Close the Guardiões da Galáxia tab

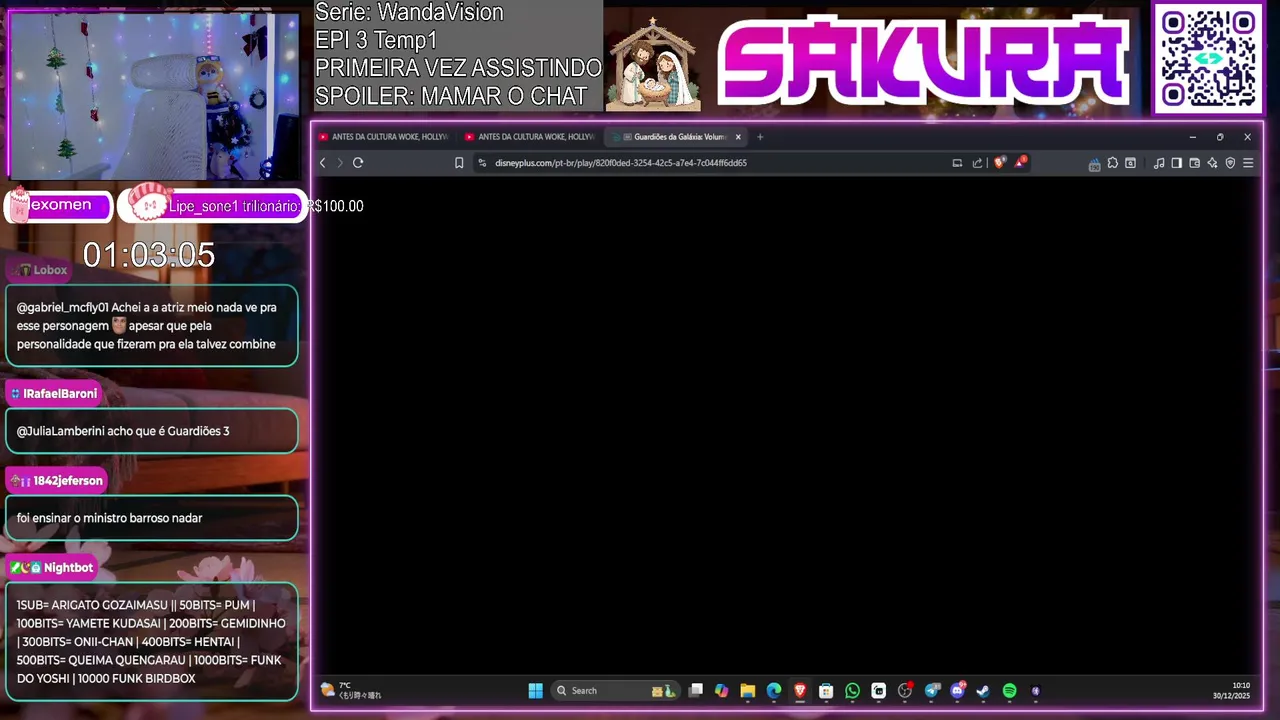click(x=738, y=137)
